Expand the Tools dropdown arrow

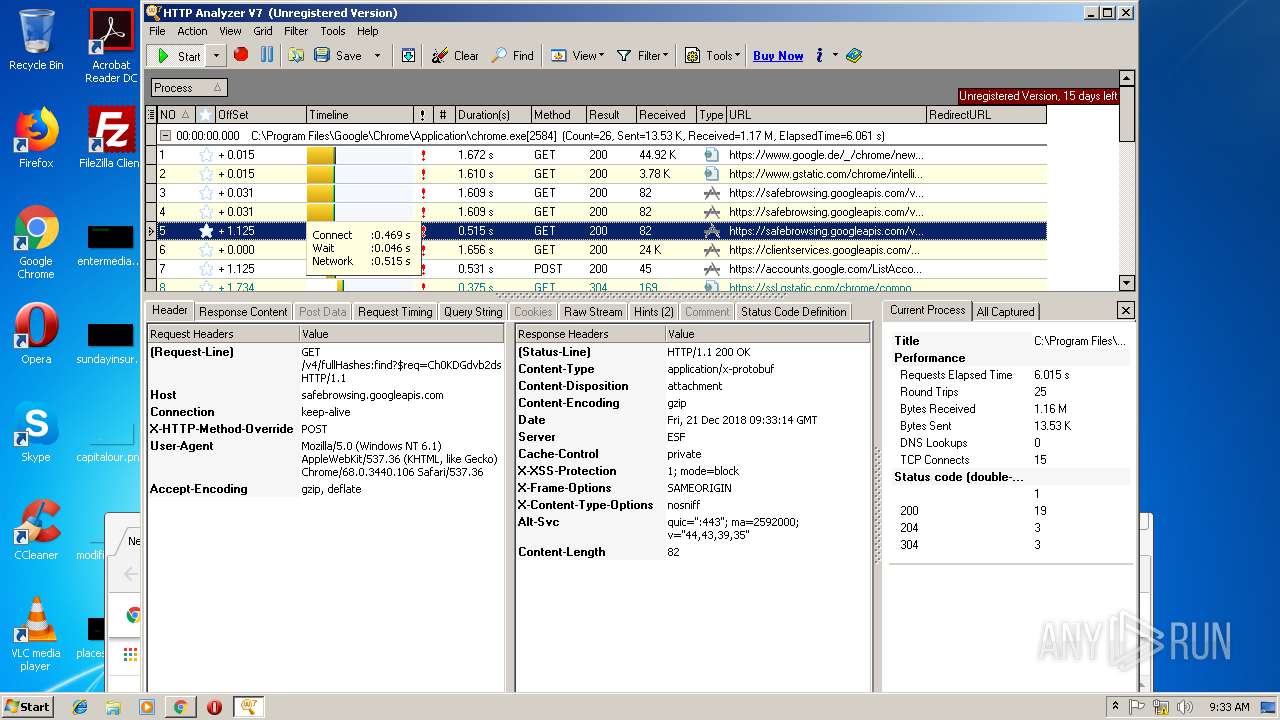738,56
